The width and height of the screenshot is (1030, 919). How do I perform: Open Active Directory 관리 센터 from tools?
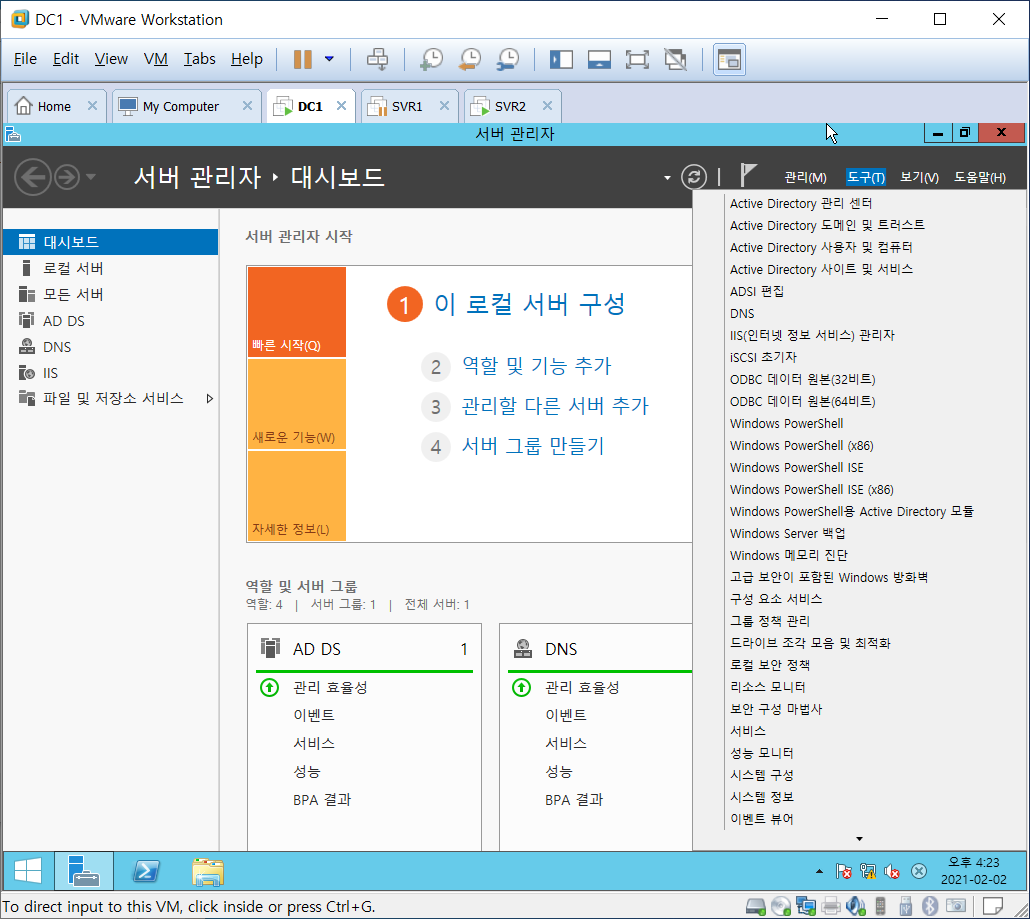[800, 204]
